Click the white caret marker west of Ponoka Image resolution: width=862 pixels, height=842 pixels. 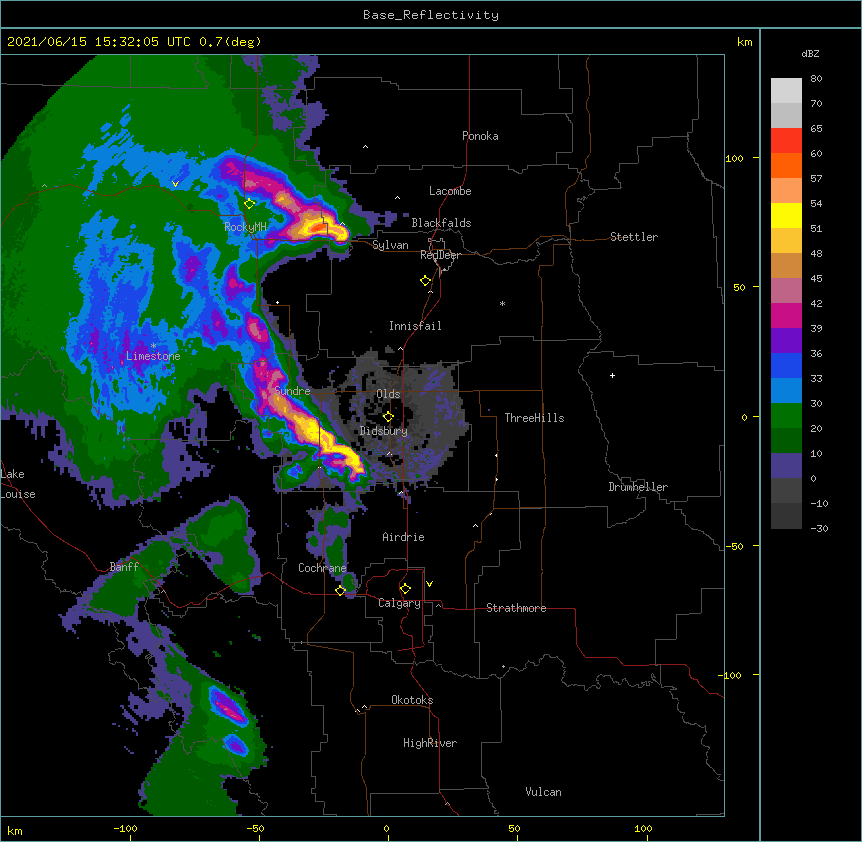coord(366,147)
